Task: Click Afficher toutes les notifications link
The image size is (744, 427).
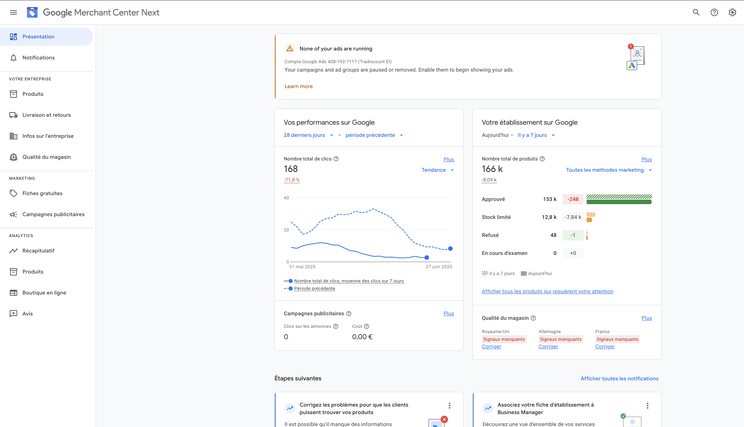Action: pyautogui.click(x=619, y=379)
